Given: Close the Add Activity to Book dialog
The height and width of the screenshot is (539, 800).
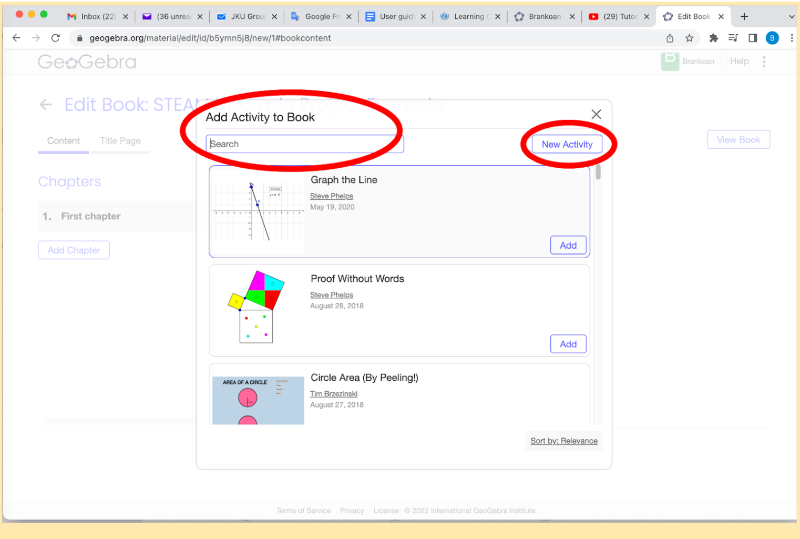Looking at the screenshot, I should click(x=596, y=114).
